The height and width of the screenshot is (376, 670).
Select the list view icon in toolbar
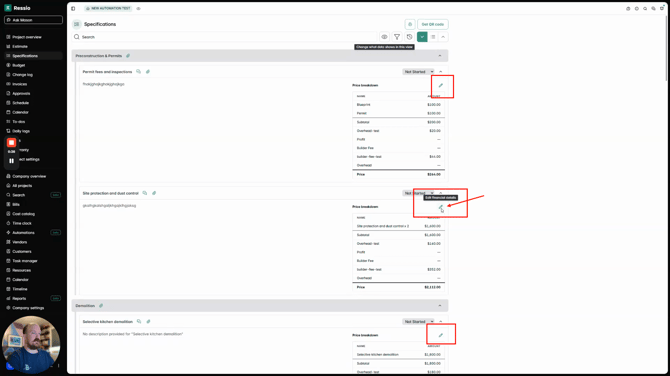click(433, 37)
